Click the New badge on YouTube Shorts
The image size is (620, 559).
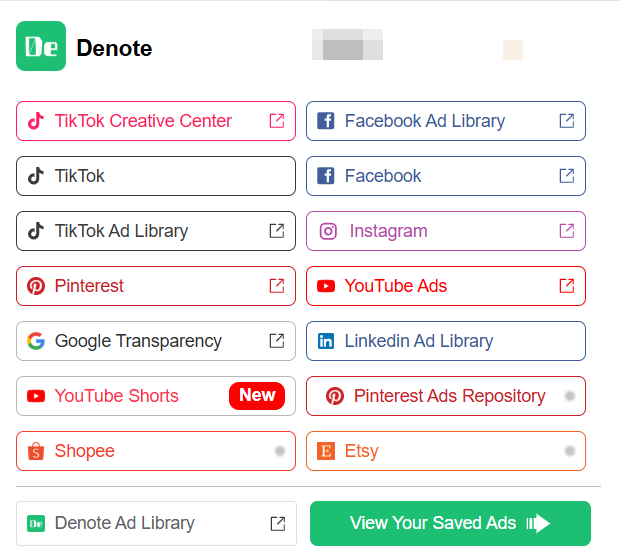point(257,396)
